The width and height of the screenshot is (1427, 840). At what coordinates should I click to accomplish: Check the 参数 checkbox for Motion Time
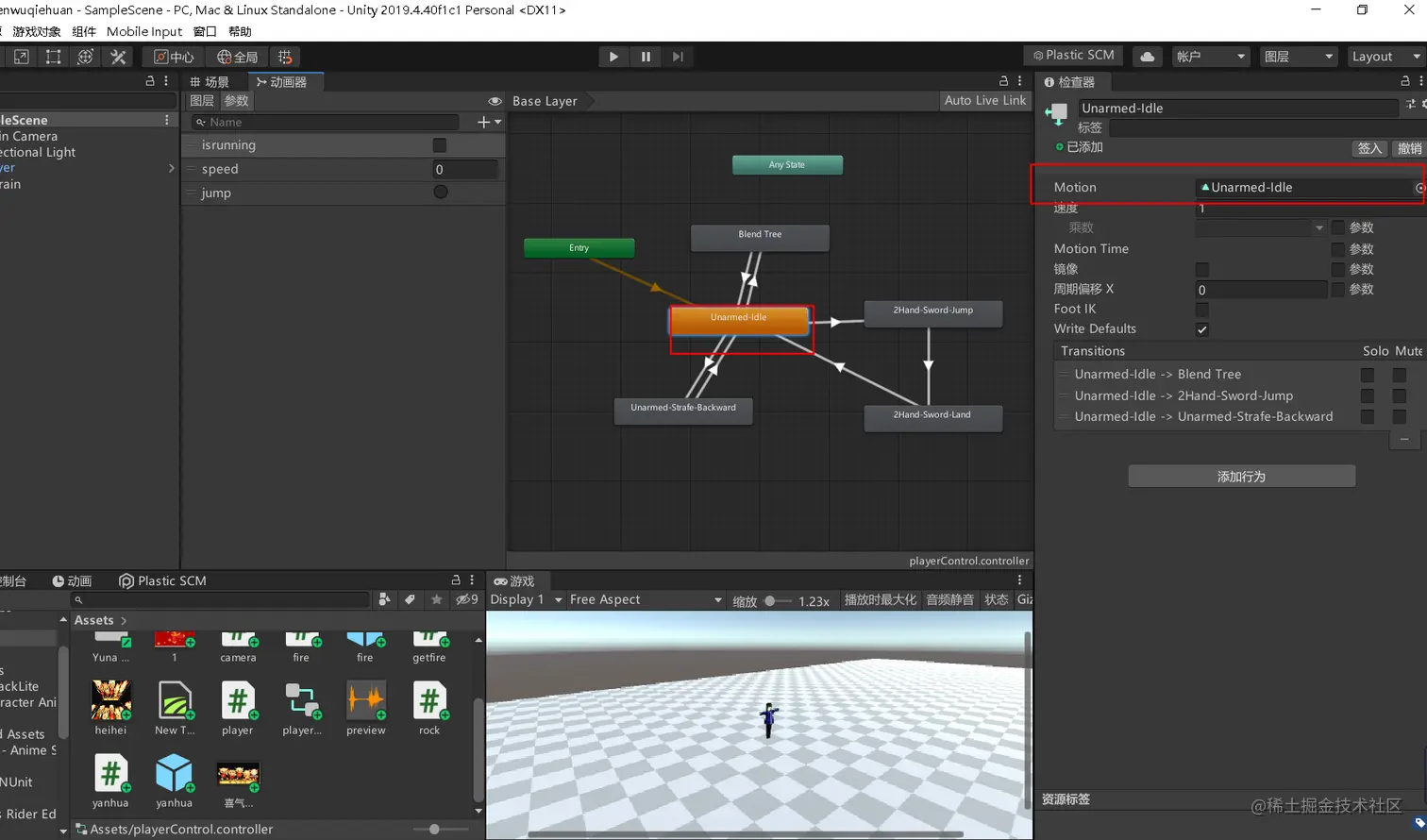tap(1337, 249)
